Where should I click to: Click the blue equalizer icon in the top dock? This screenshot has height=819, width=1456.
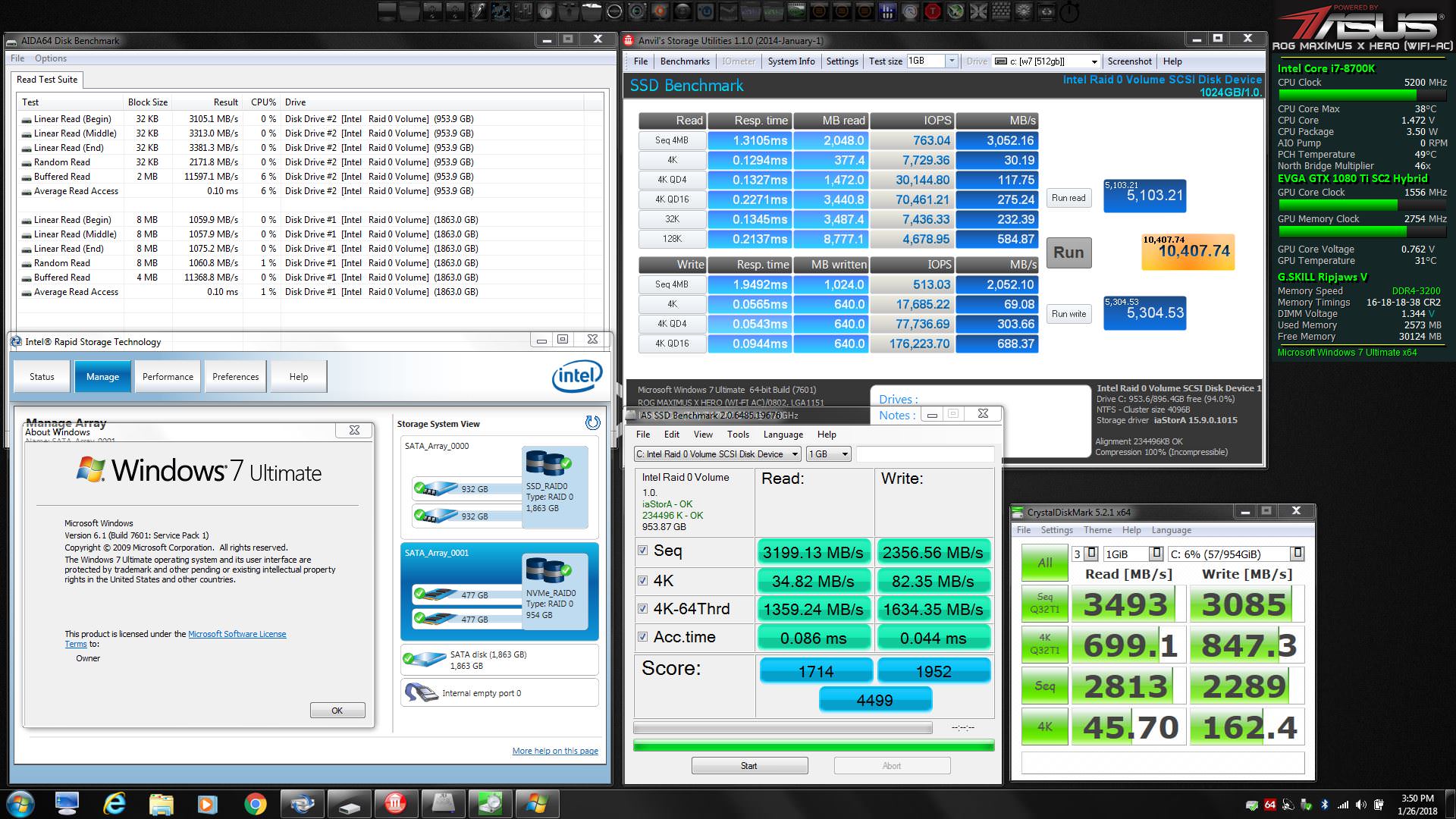[887, 11]
